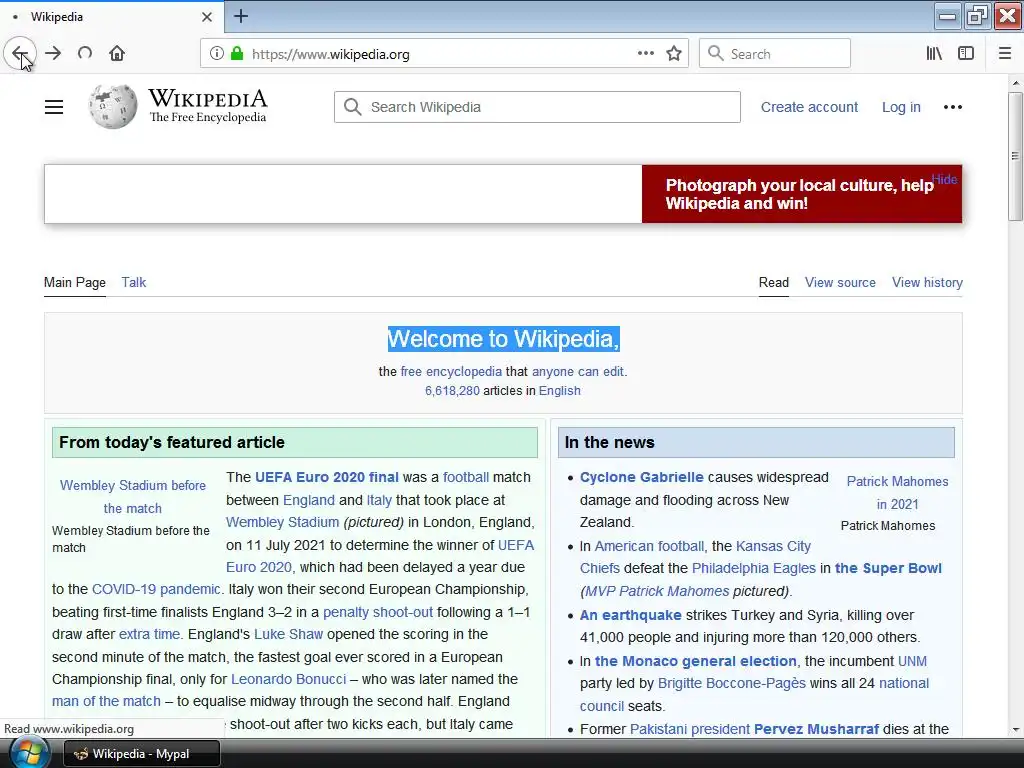Open Cyclone Gabrielle news link
1024x768 pixels.
pos(642,477)
